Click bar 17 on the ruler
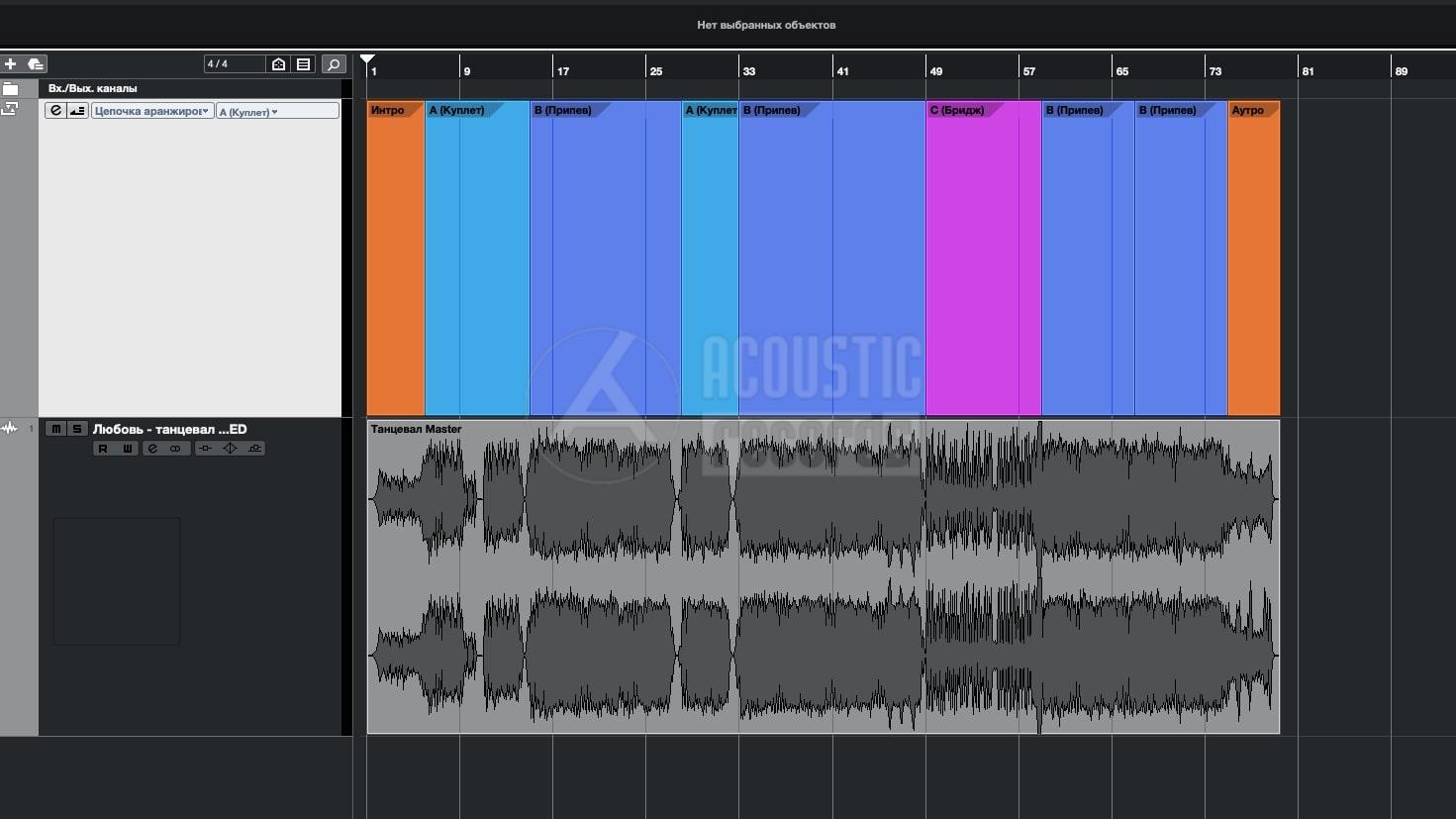Image resolution: width=1456 pixels, height=819 pixels. 562,71
